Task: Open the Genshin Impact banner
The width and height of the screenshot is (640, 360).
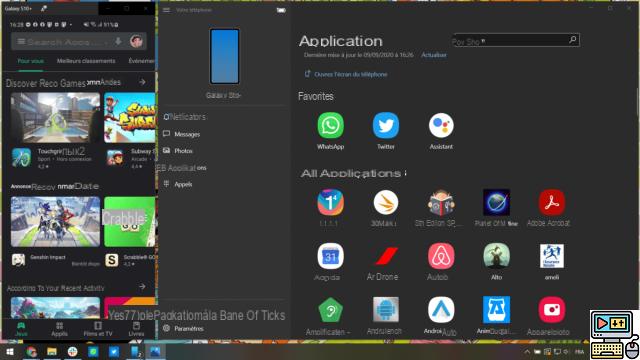Action: pos(55,222)
